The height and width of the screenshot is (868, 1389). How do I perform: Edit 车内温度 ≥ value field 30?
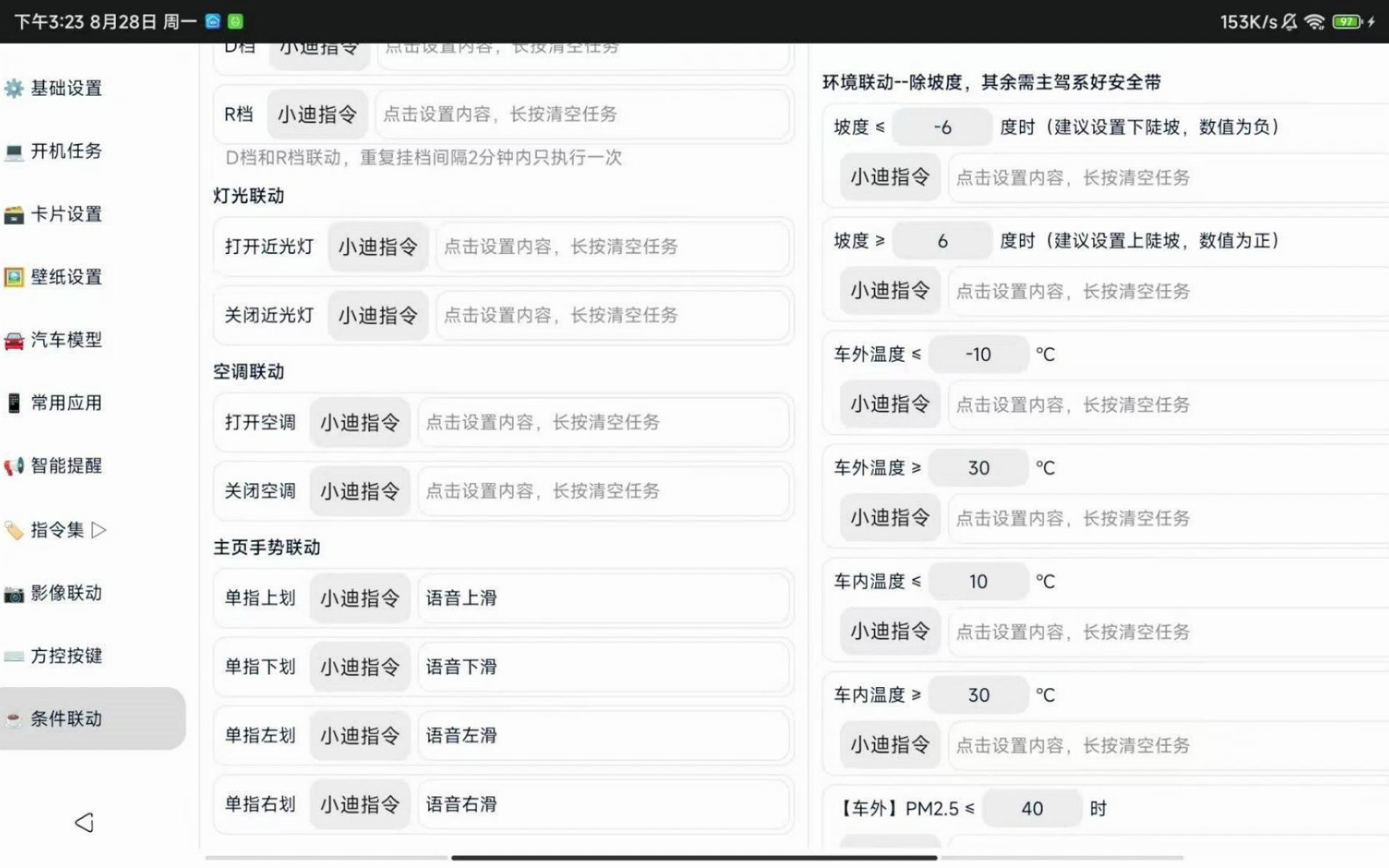[x=978, y=695]
